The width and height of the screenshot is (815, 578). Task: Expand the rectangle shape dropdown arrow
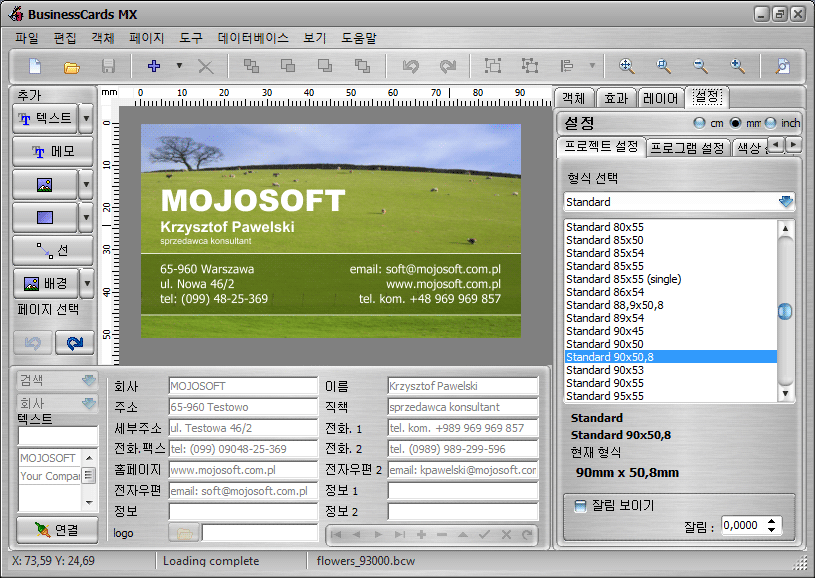[86, 217]
